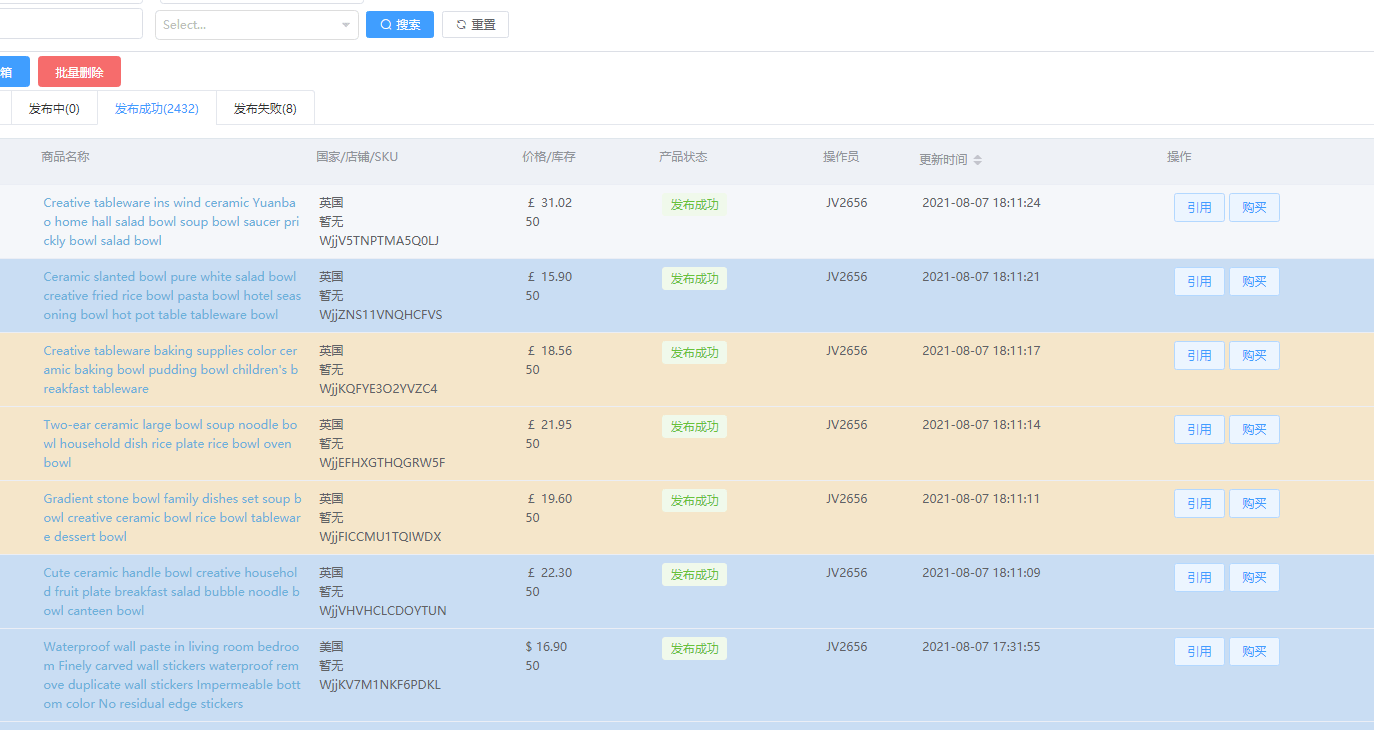Switch to the 发布失败(8) tab

[x=264, y=107]
